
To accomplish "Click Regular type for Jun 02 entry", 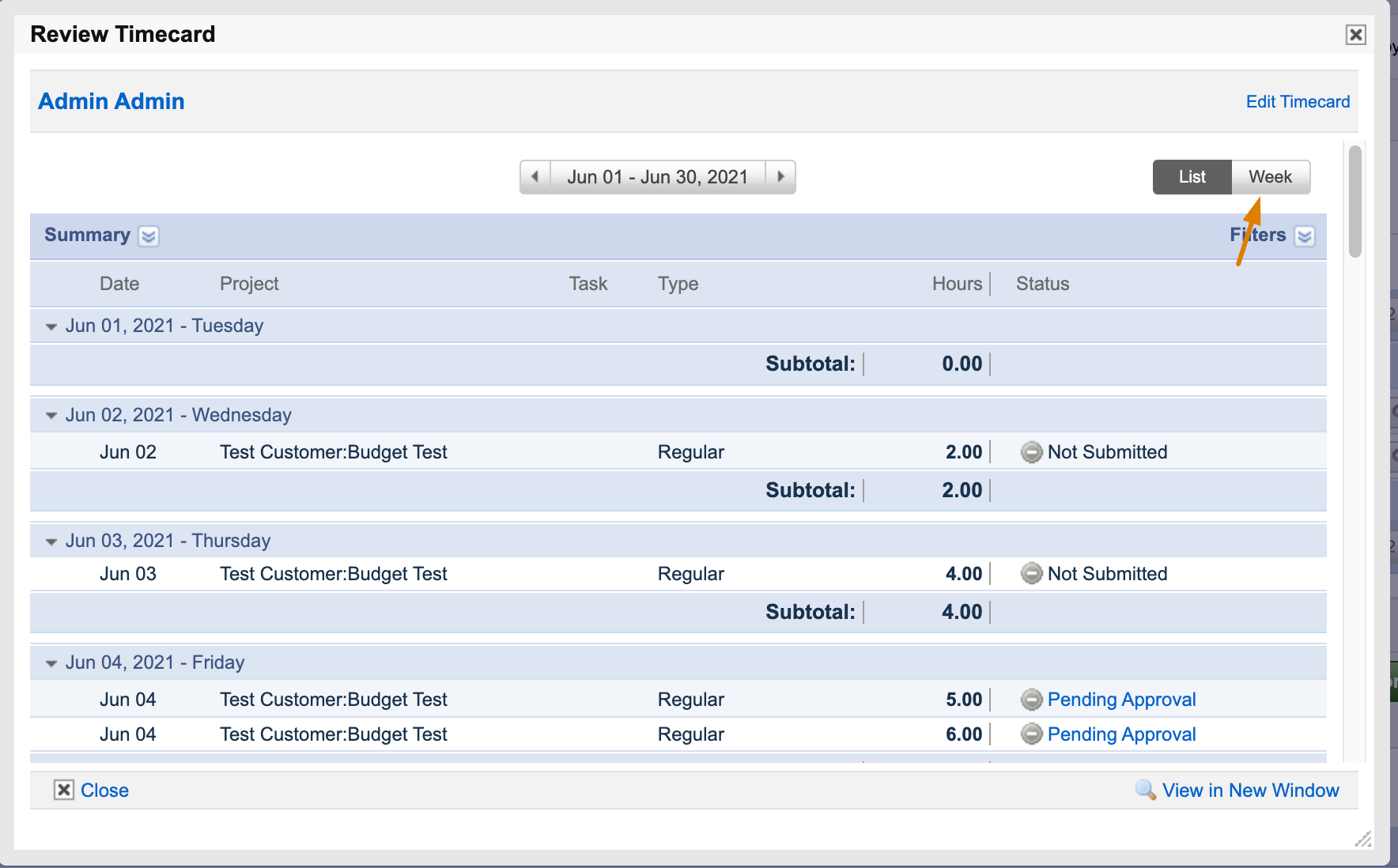I will coord(691,452).
